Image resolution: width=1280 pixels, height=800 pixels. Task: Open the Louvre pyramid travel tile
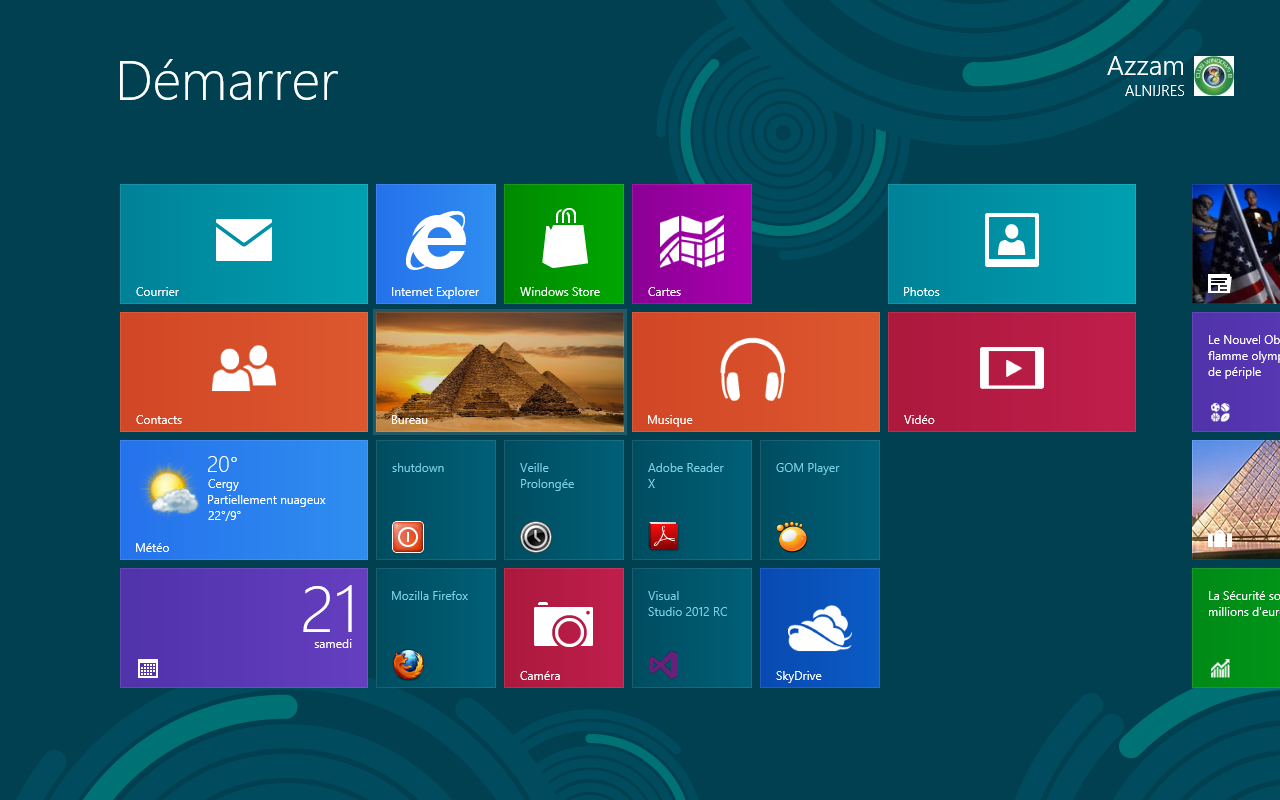point(1236,500)
